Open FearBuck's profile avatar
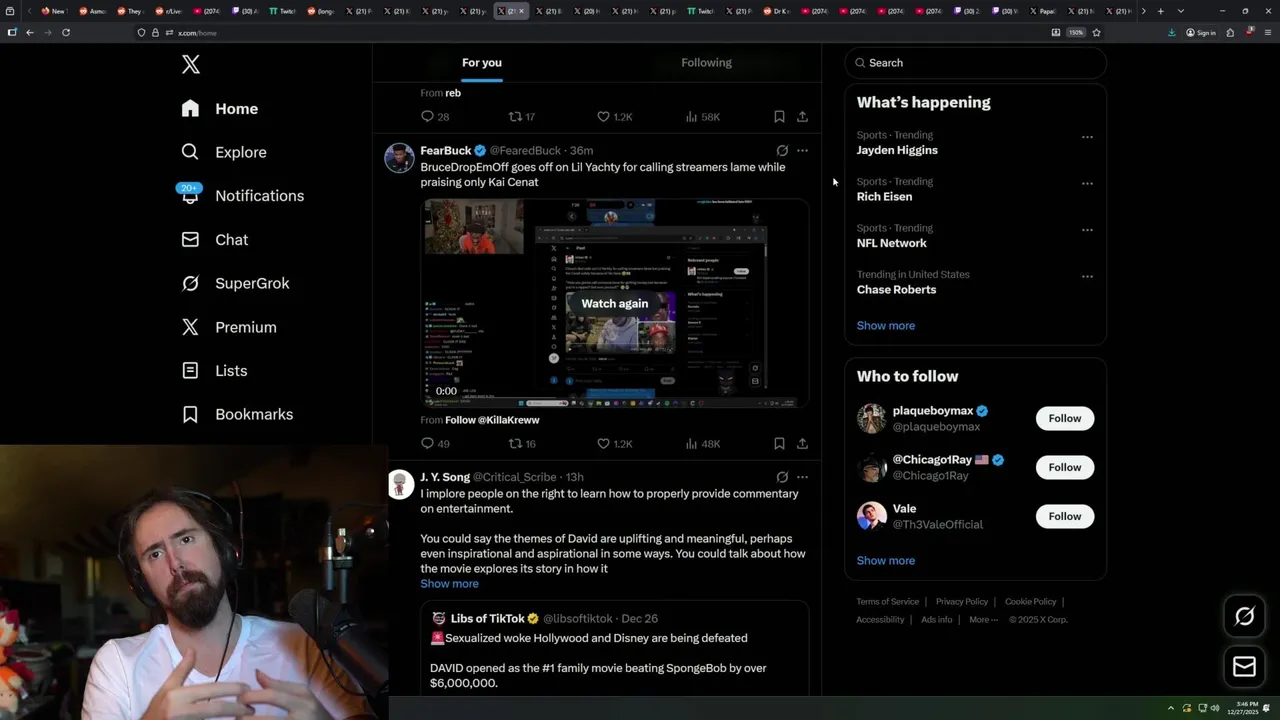The width and height of the screenshot is (1280, 720). click(399, 158)
